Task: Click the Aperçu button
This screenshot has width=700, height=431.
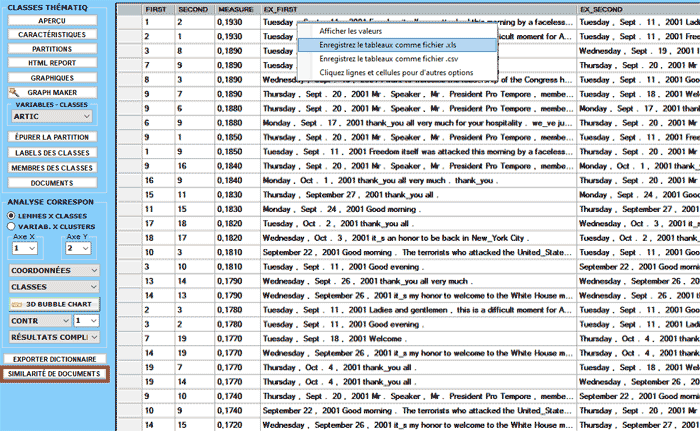Action: 52,21
